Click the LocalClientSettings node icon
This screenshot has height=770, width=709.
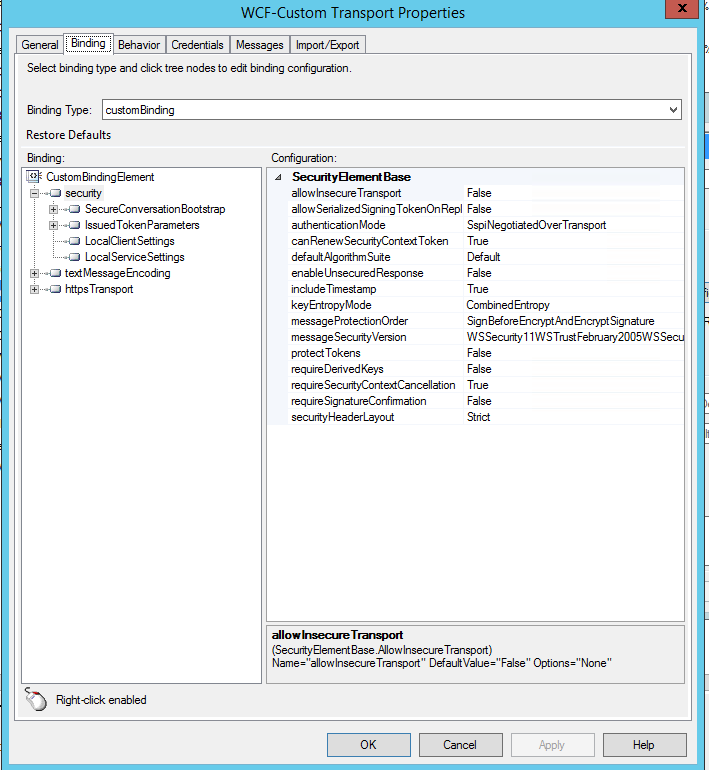(x=75, y=241)
